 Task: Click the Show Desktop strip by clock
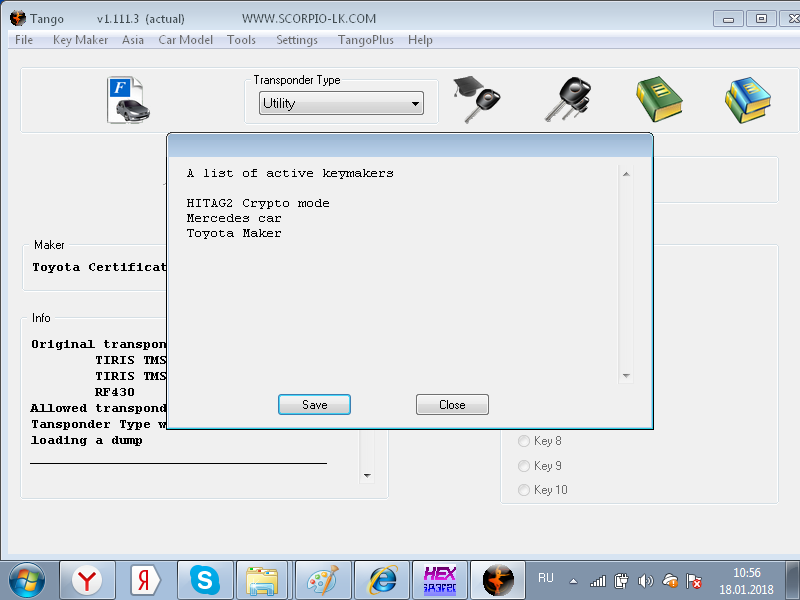[x=793, y=581]
